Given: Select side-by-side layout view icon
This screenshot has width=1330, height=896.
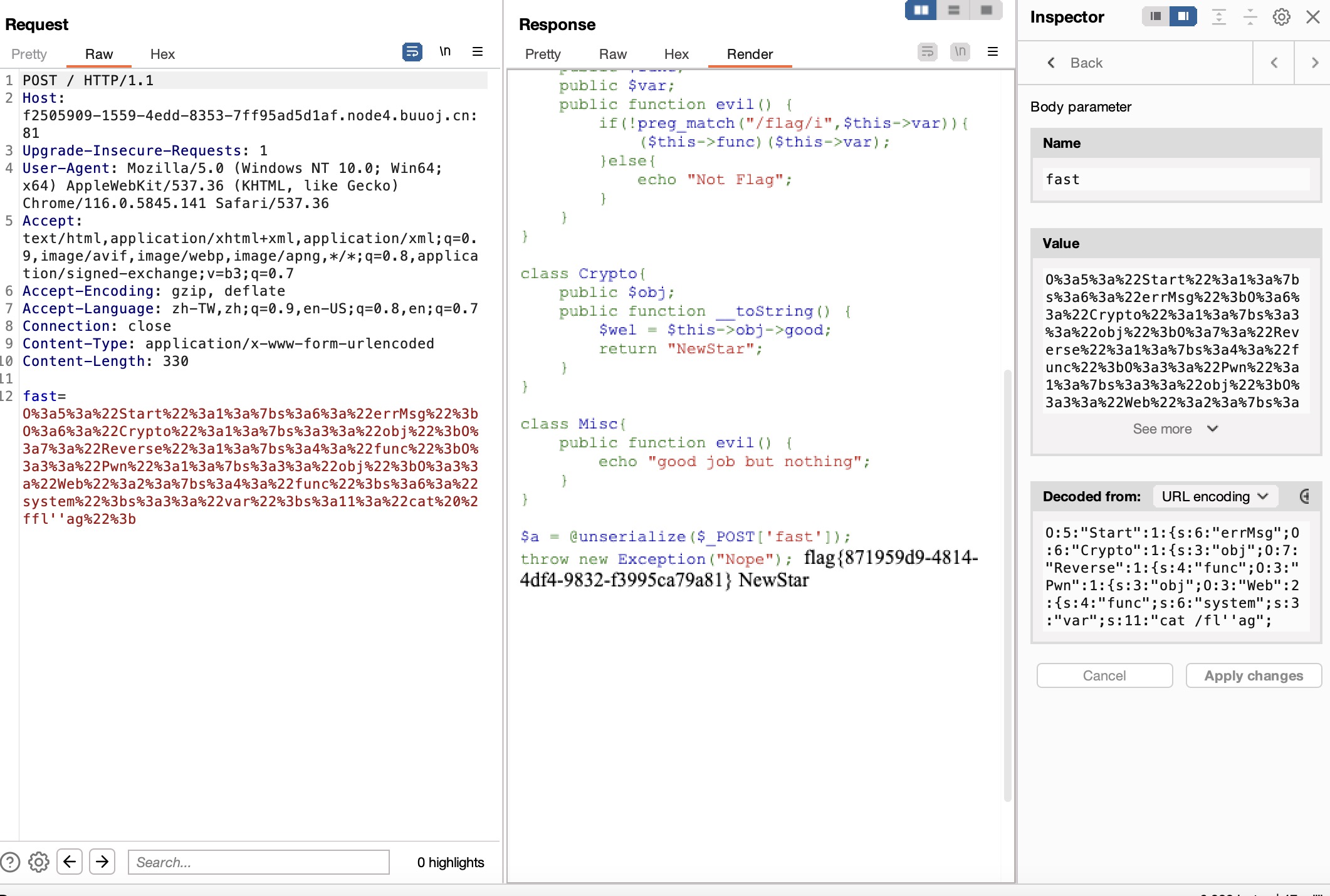Looking at the screenshot, I should (921, 10).
